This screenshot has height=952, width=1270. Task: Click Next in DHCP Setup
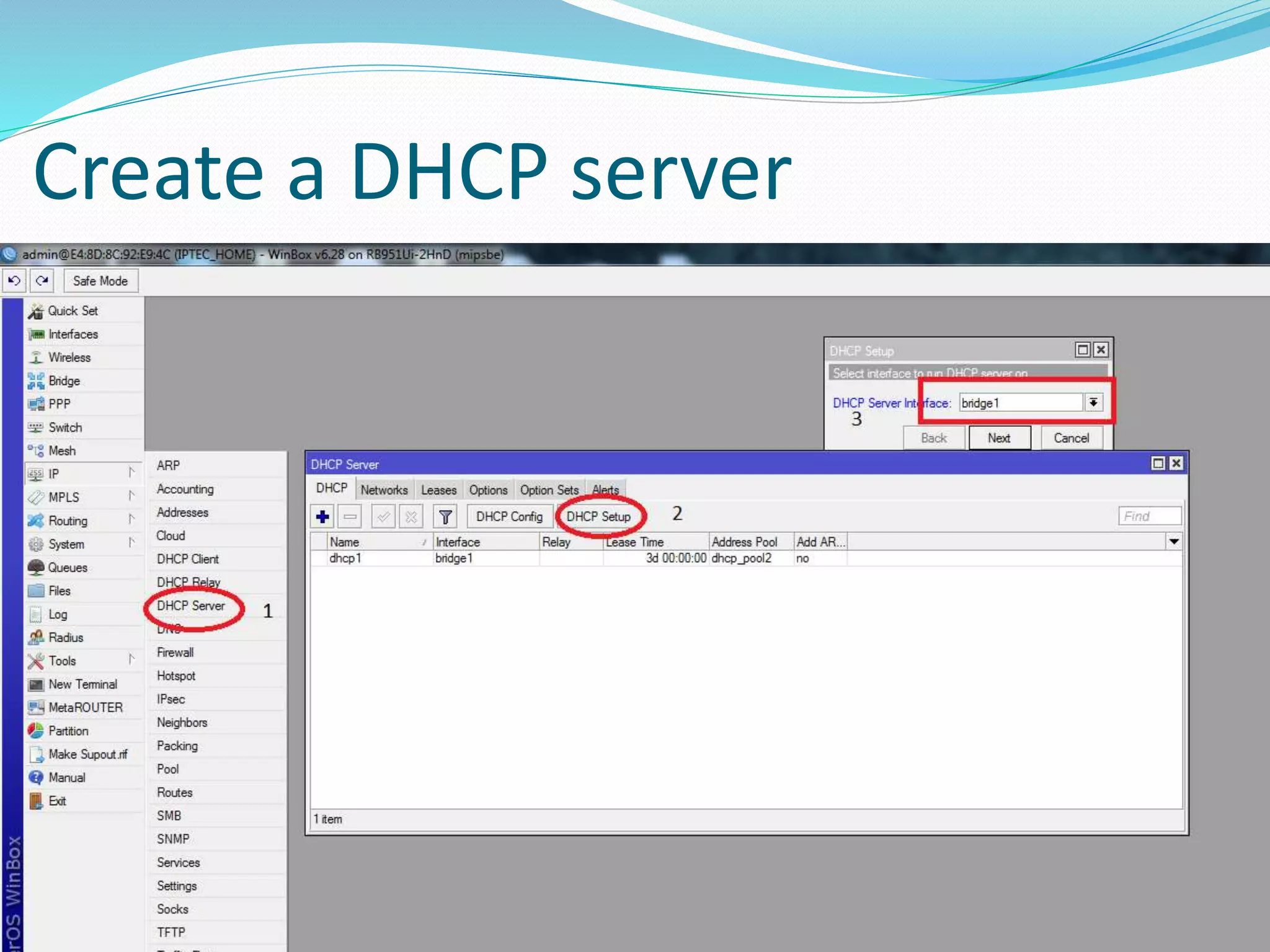pos(1000,438)
